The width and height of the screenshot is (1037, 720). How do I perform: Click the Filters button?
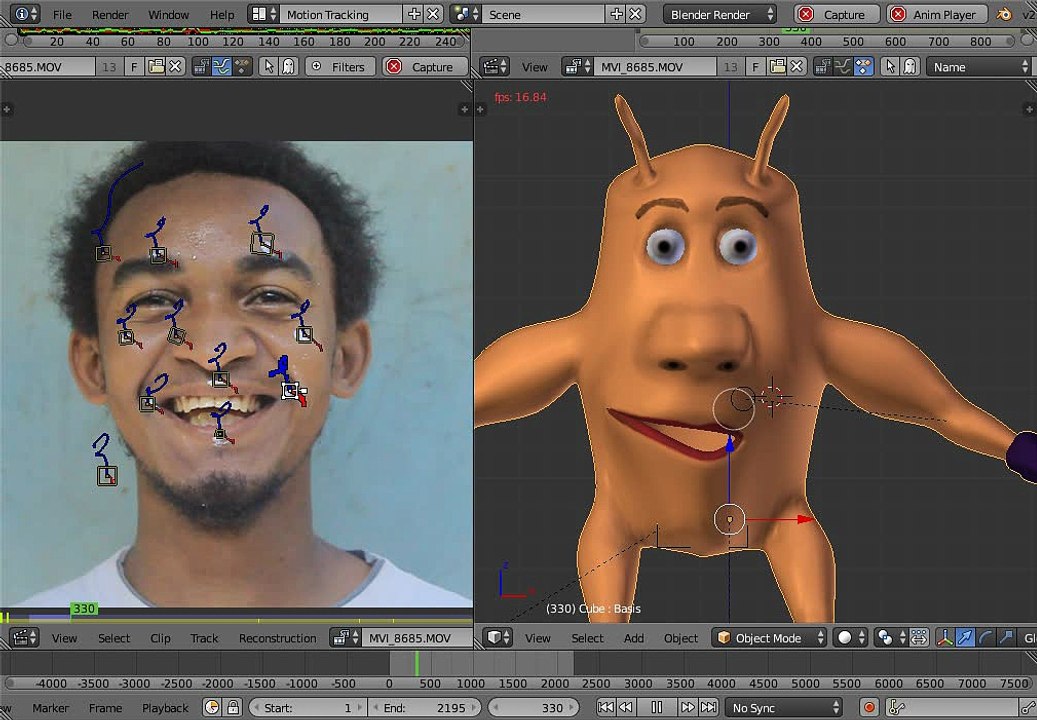coord(339,67)
